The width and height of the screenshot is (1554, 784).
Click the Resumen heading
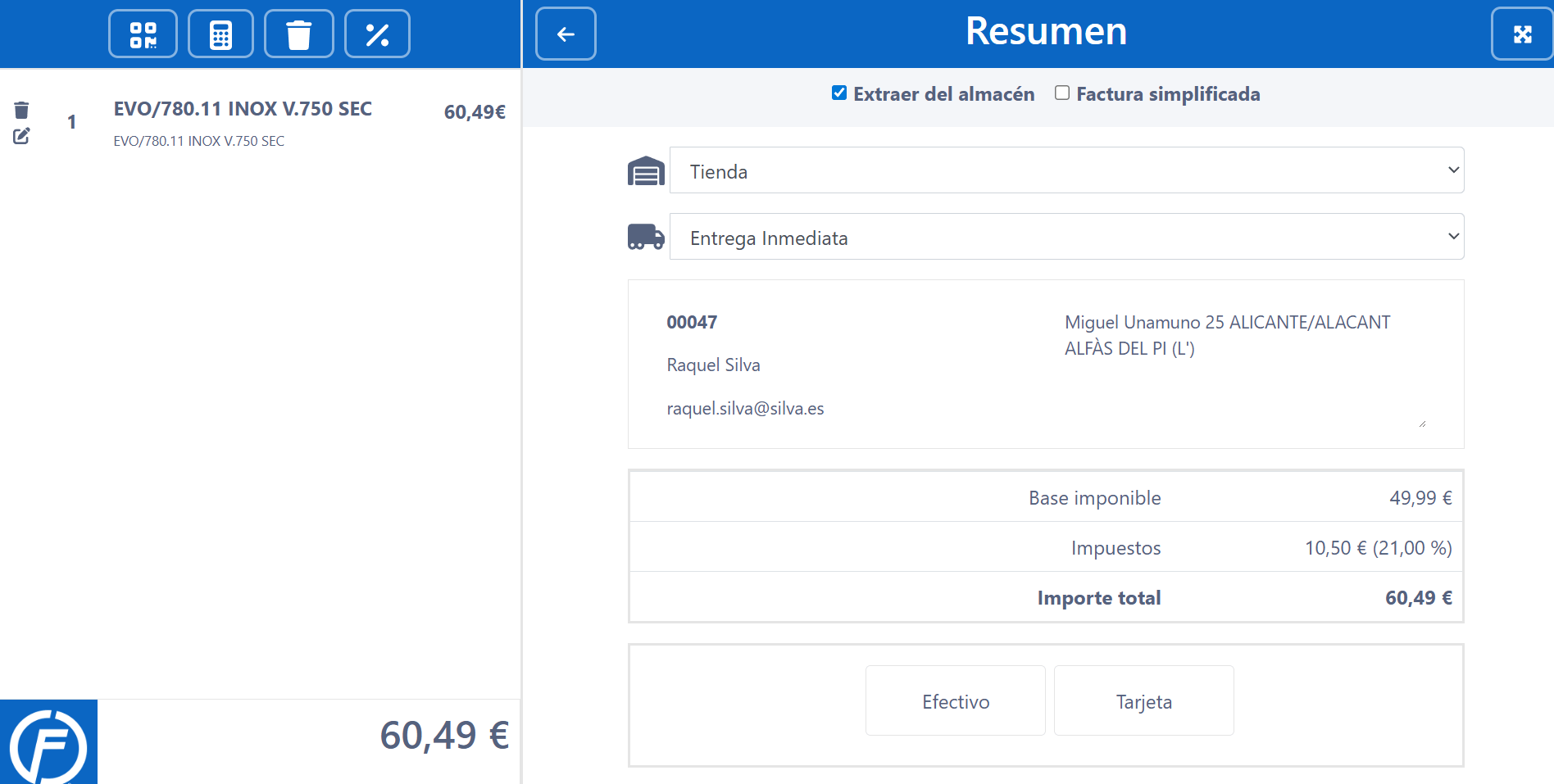click(x=1046, y=31)
